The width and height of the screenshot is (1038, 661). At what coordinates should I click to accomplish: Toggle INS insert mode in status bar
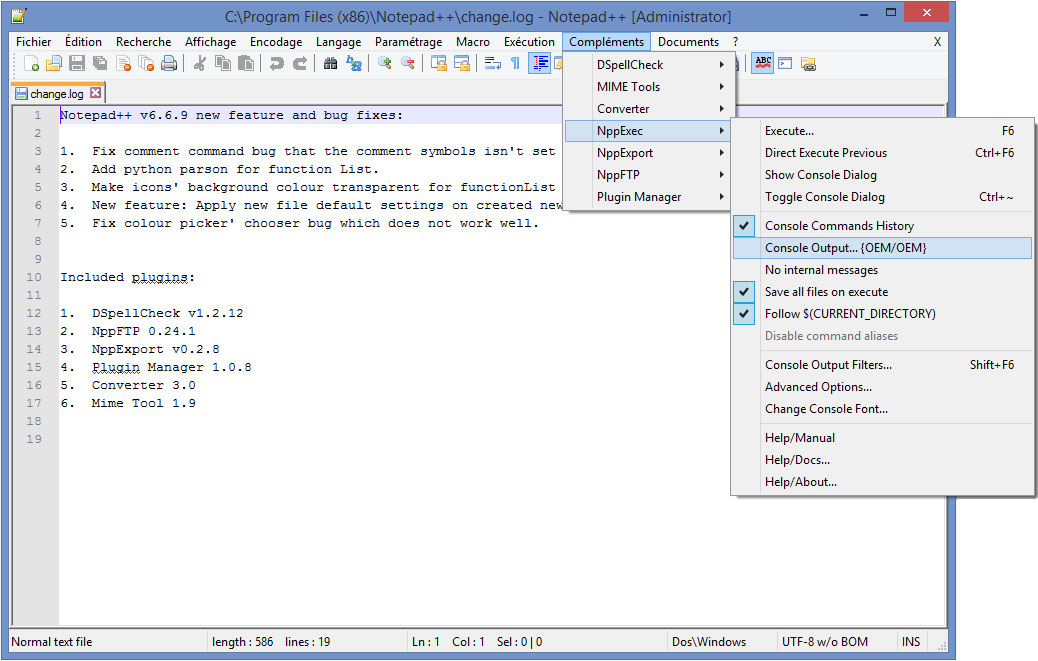point(911,642)
